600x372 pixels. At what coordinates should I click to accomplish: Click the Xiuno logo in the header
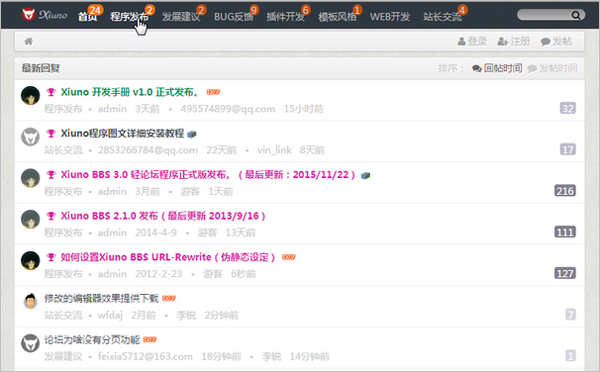coord(44,15)
